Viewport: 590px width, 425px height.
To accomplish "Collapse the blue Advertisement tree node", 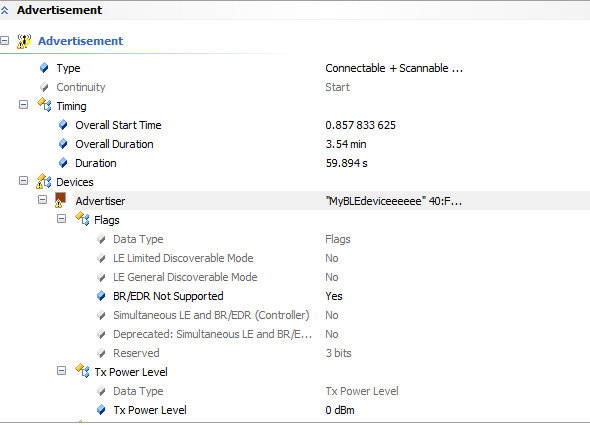I will coord(5,41).
